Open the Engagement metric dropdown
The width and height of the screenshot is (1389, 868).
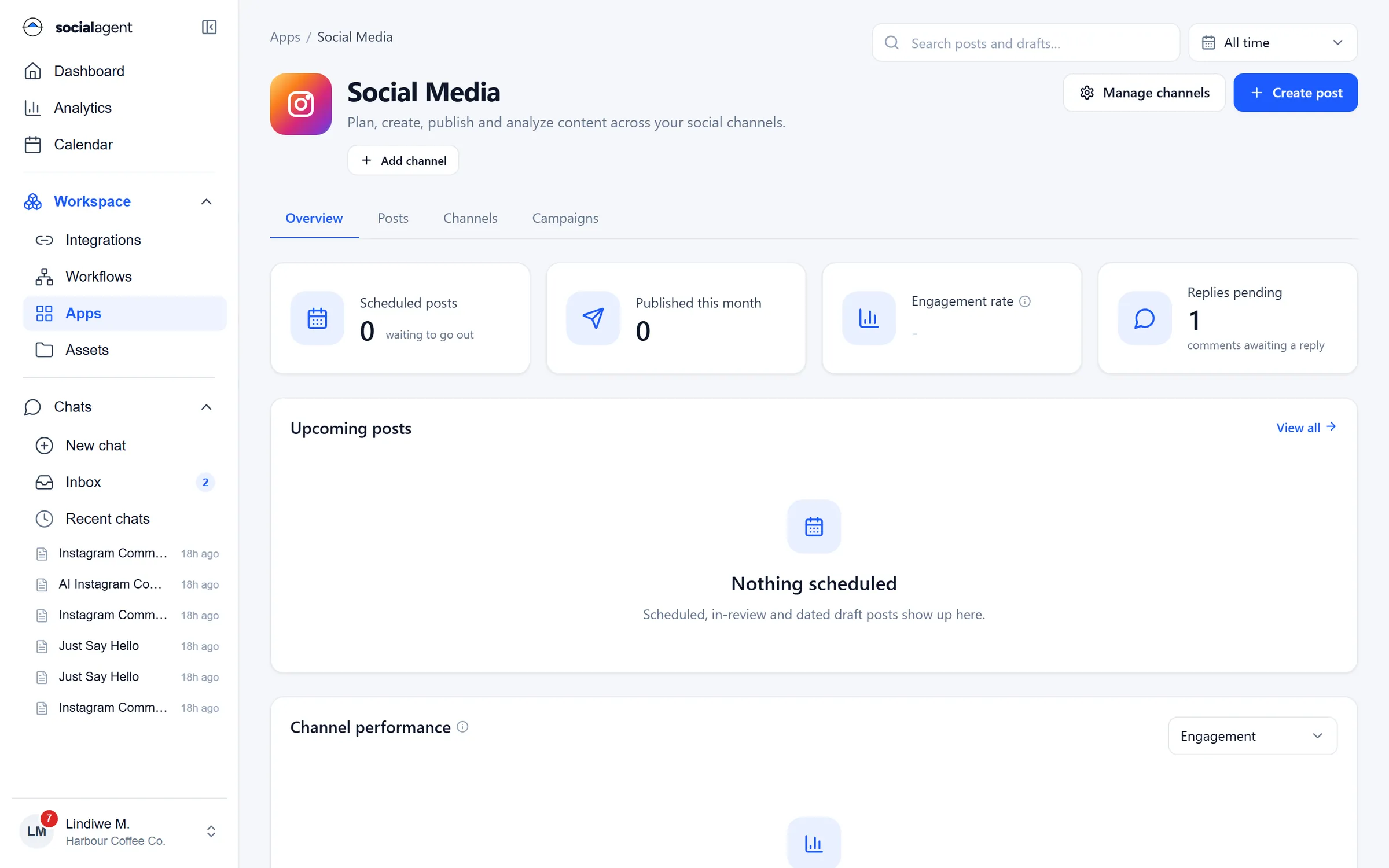coord(1252,736)
